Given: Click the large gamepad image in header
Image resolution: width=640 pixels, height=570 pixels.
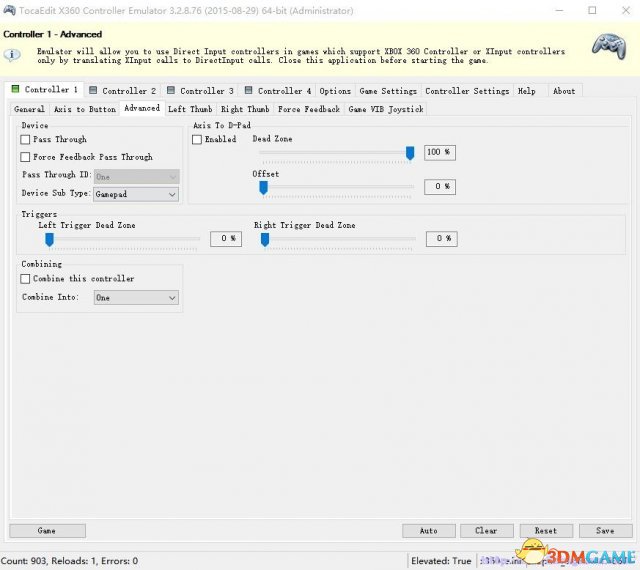Looking at the screenshot, I should [609, 47].
